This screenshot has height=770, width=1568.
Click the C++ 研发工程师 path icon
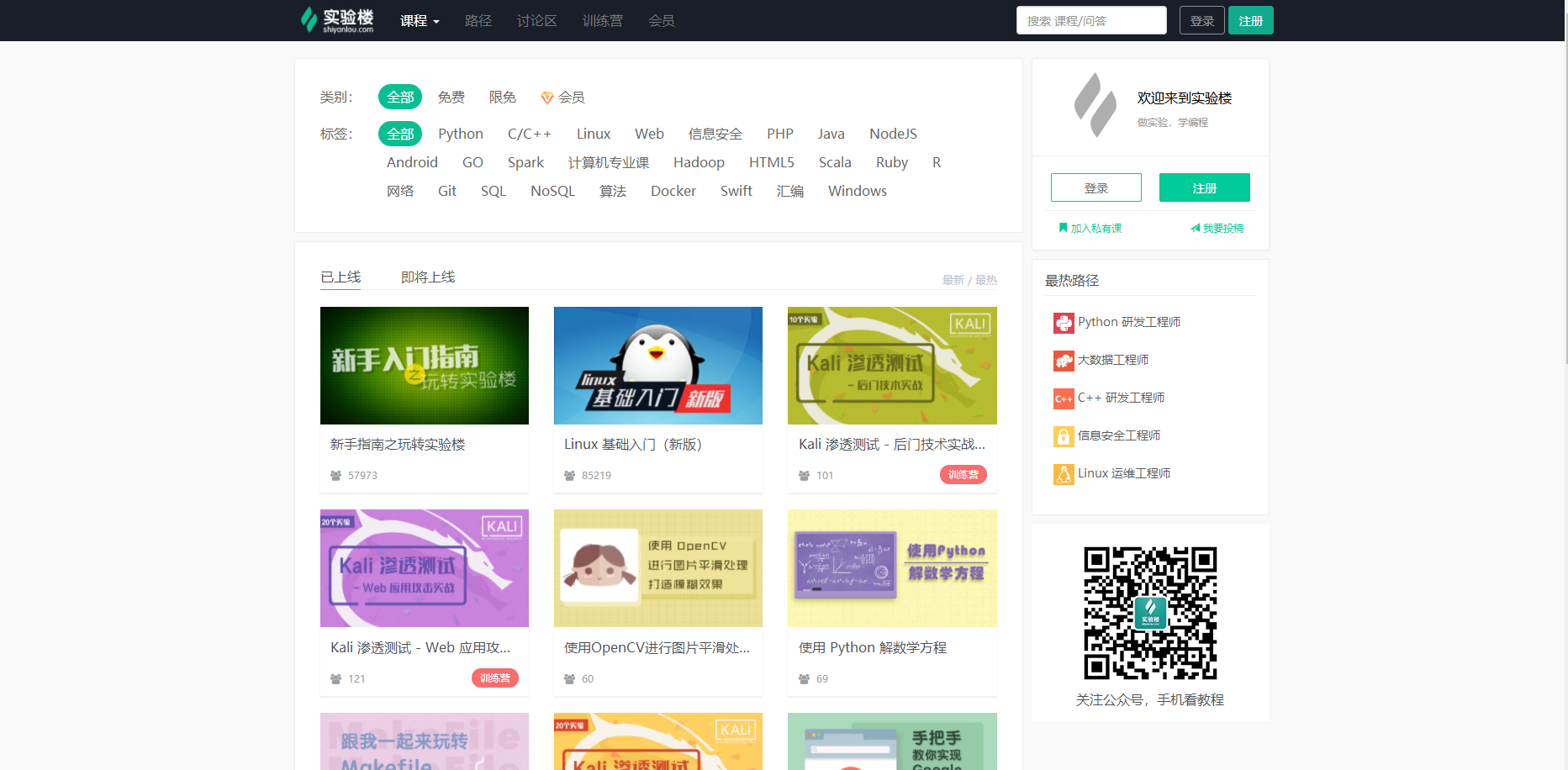(x=1063, y=398)
